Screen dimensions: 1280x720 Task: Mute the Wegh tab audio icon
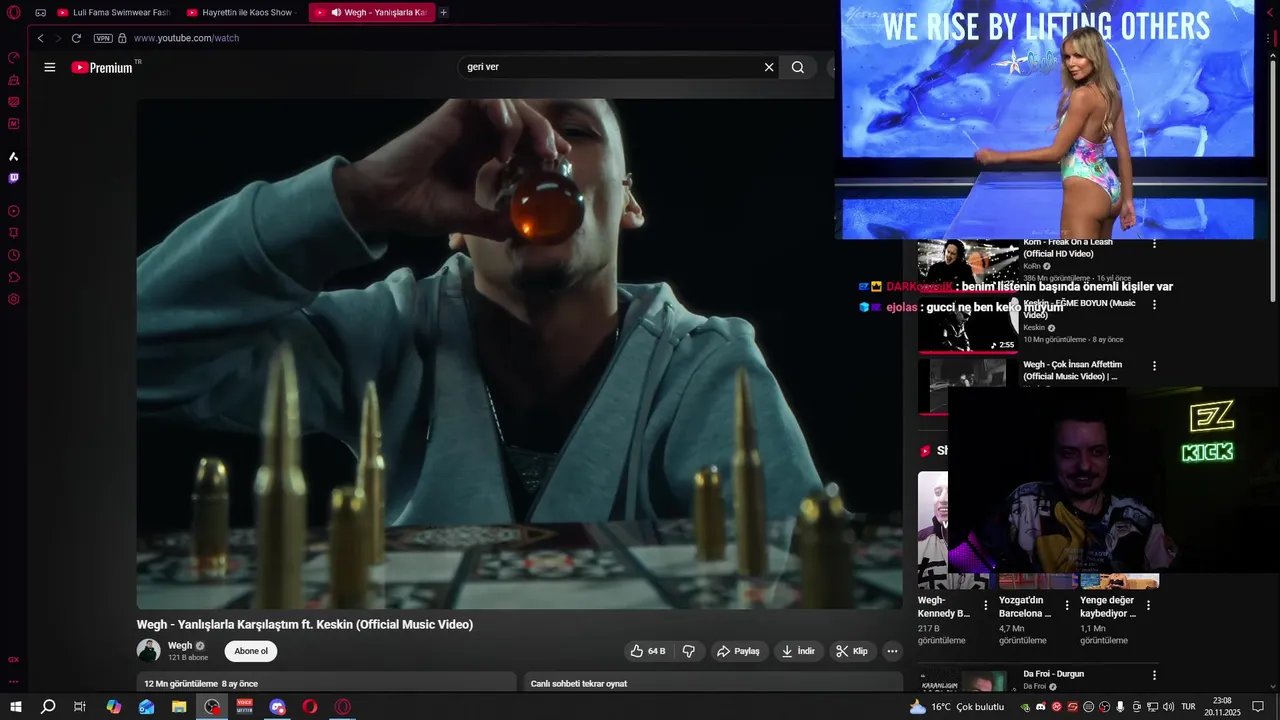(335, 13)
